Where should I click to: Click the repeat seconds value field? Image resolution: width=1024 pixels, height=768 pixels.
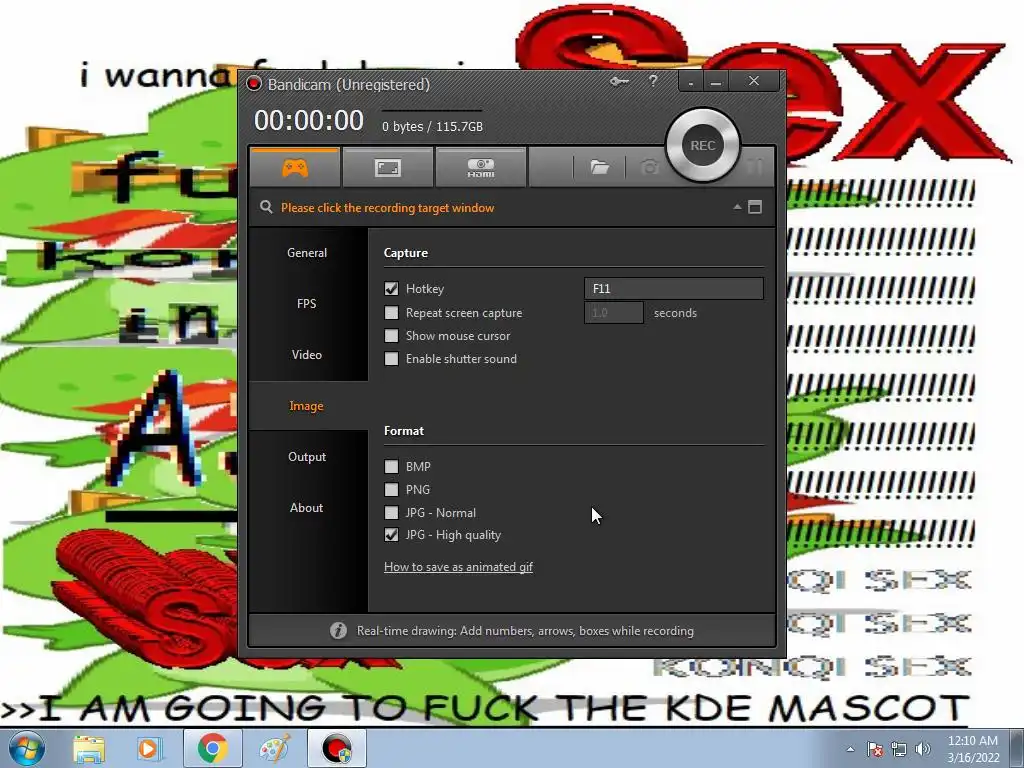tap(614, 313)
